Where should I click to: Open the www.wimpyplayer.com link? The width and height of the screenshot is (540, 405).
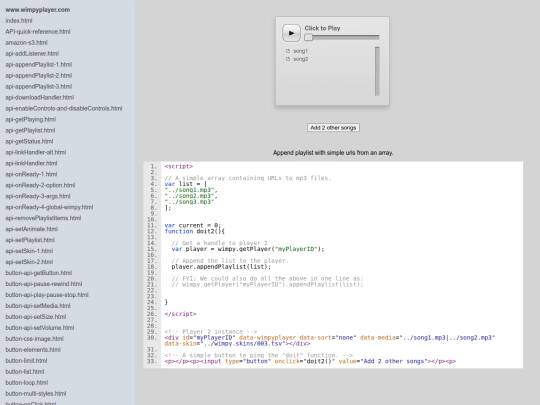coord(38,10)
